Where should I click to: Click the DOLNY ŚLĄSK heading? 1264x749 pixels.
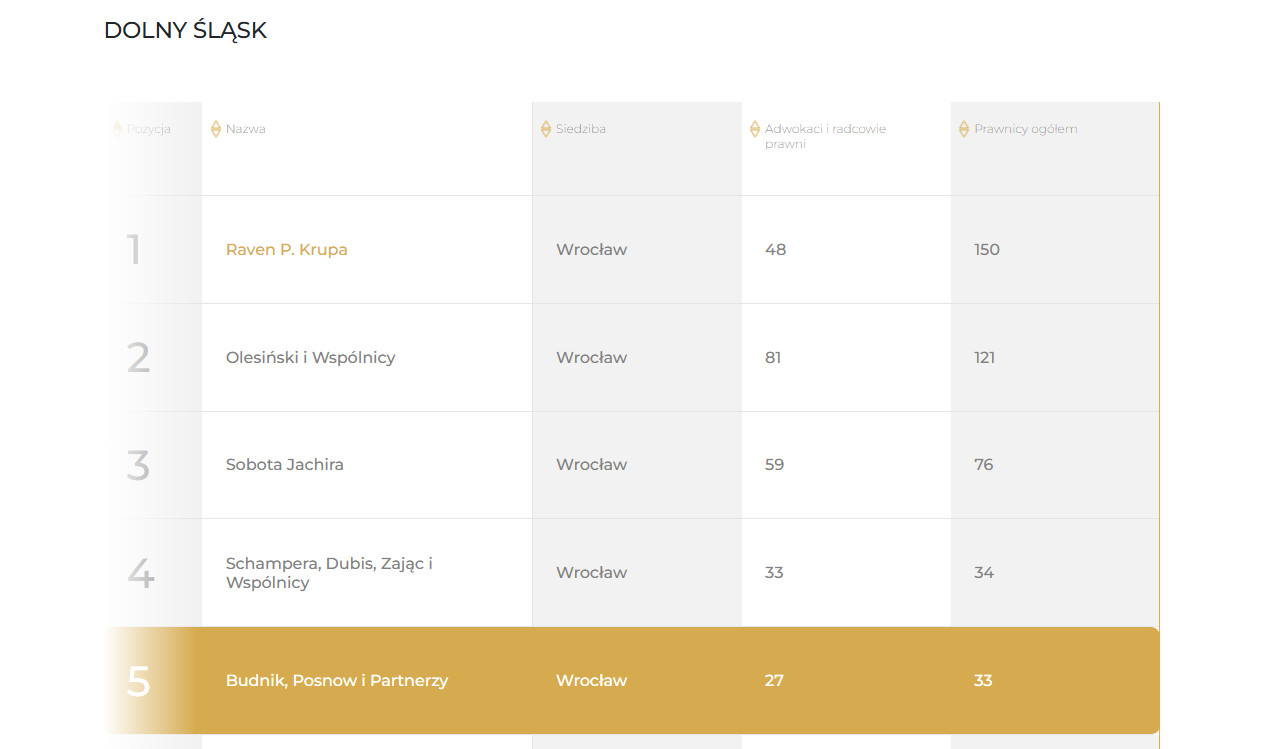coord(186,31)
